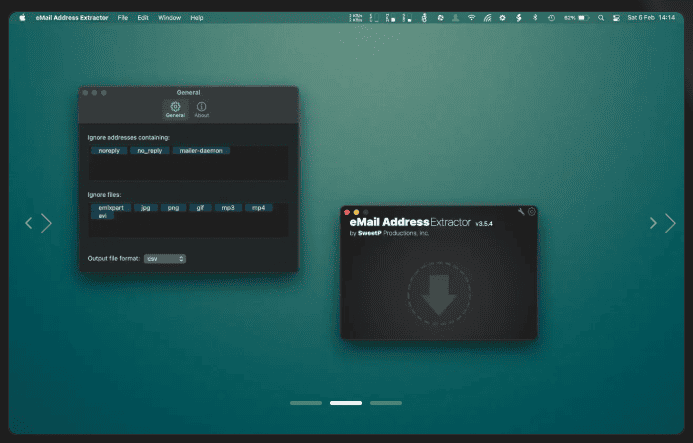This screenshot has width=693, height=443.
Task: Go to the third slide indicator bar
Action: click(386, 403)
